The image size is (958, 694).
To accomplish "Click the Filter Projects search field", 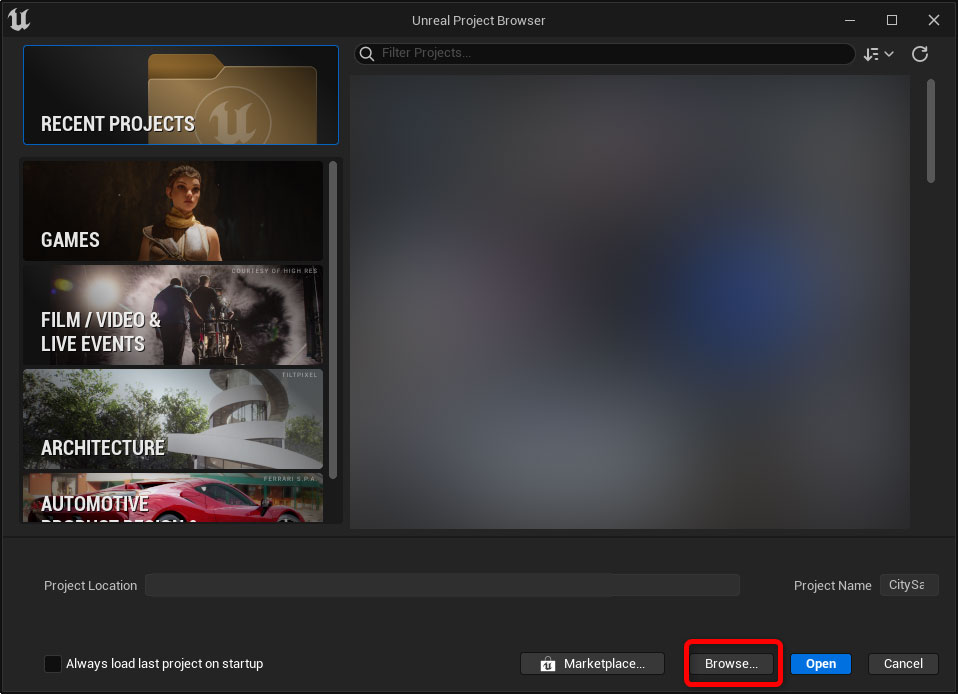I will click(x=605, y=54).
